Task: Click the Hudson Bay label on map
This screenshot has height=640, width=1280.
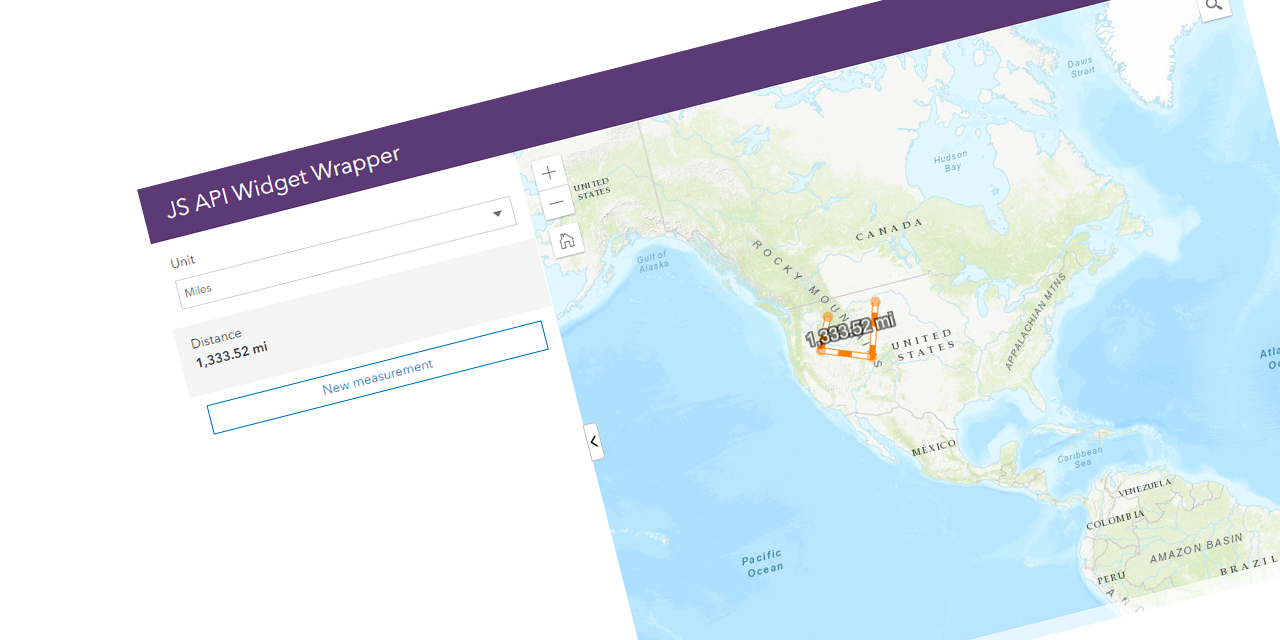Action: (x=950, y=162)
